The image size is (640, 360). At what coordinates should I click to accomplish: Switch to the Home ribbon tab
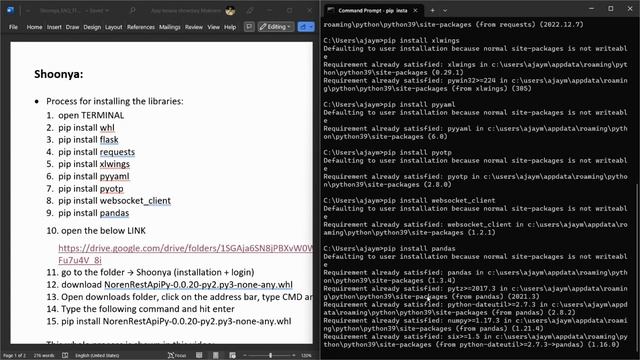point(34,27)
